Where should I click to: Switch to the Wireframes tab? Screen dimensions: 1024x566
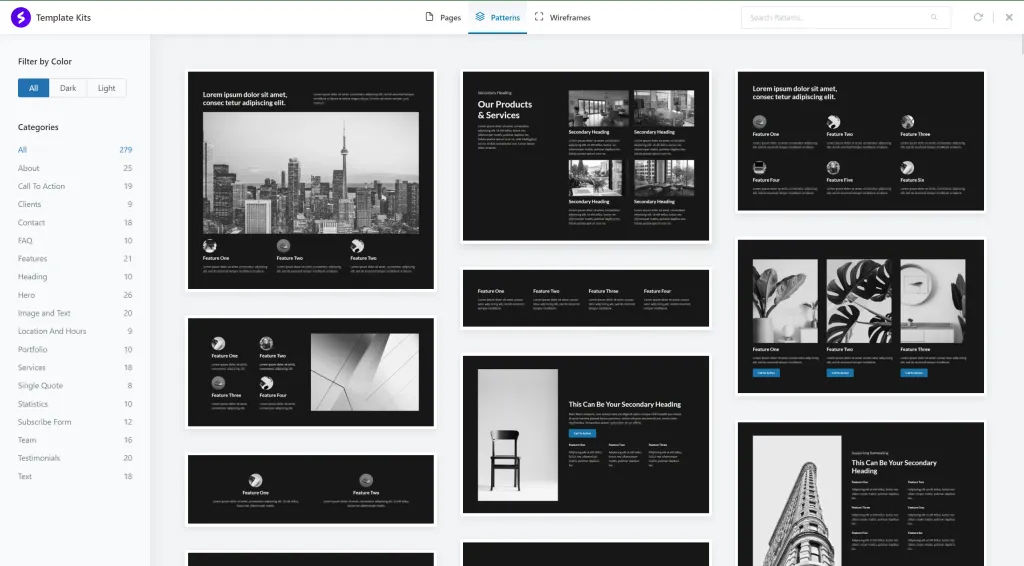pos(561,17)
